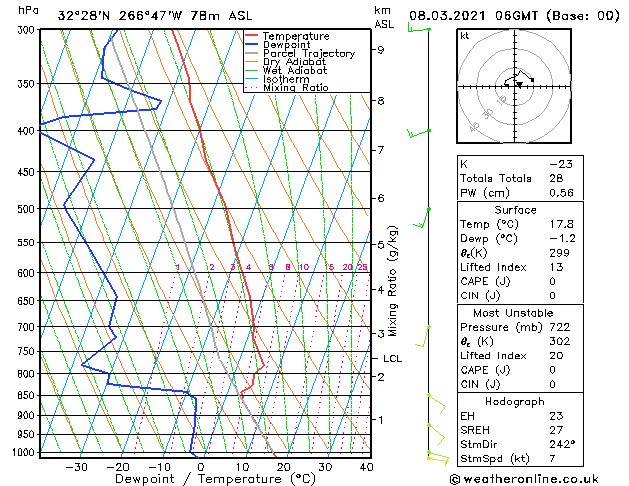Click the wind barb at 400 hPa
Viewport: 629px width, 486px height.
419,133
